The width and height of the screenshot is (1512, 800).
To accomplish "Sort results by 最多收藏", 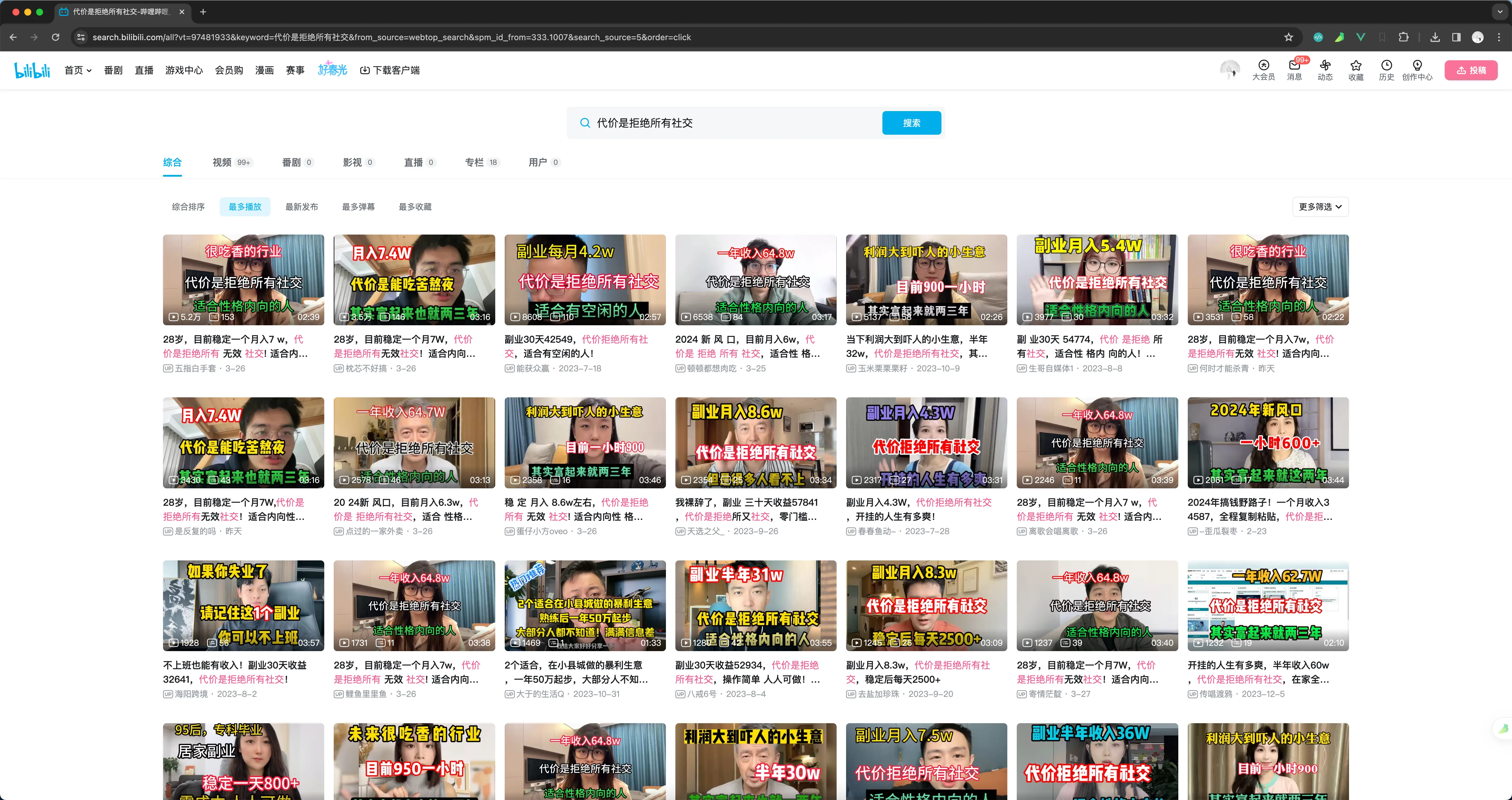I will click(415, 207).
